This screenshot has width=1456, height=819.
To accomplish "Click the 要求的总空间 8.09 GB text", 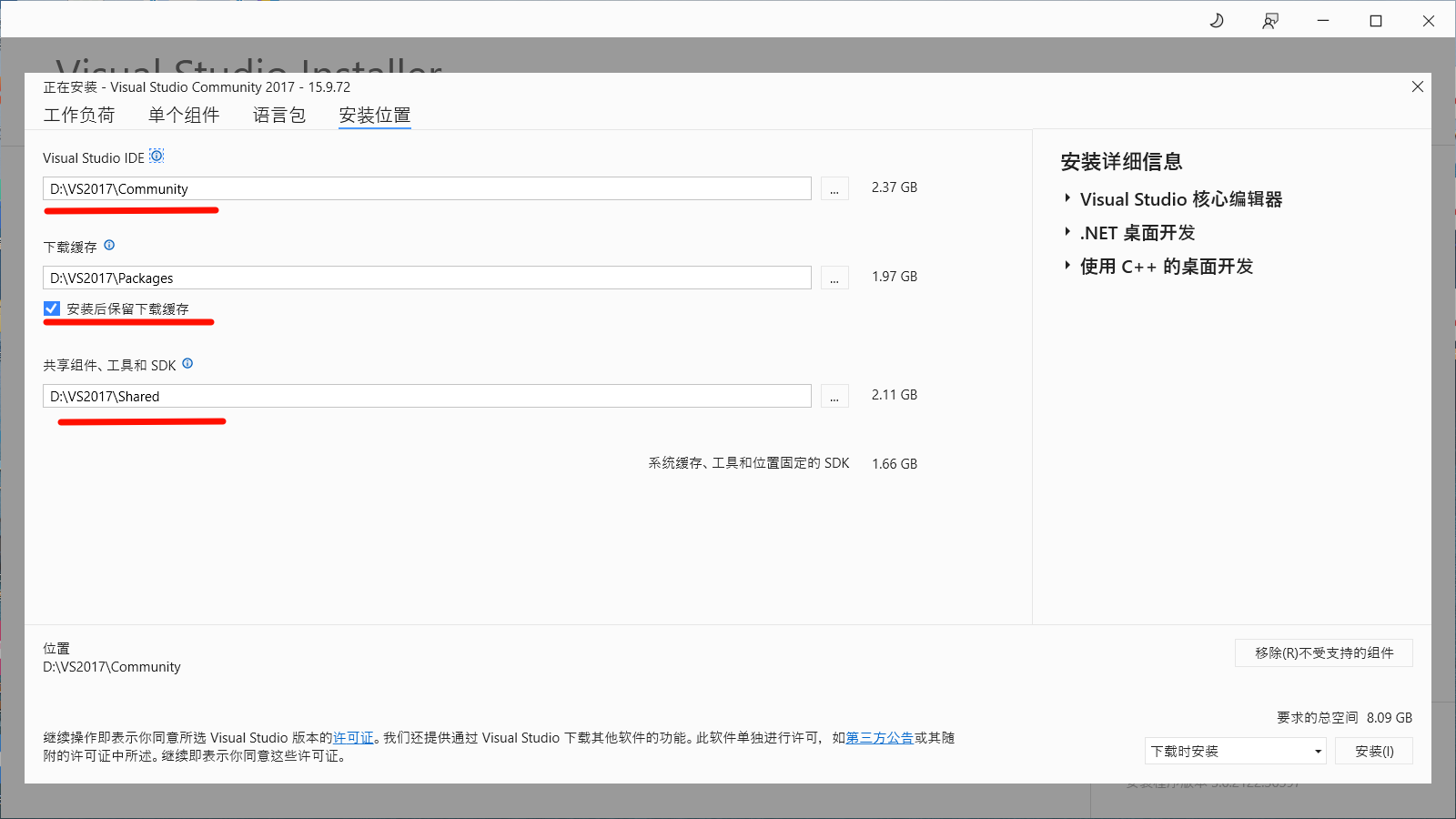I will [x=1344, y=717].
